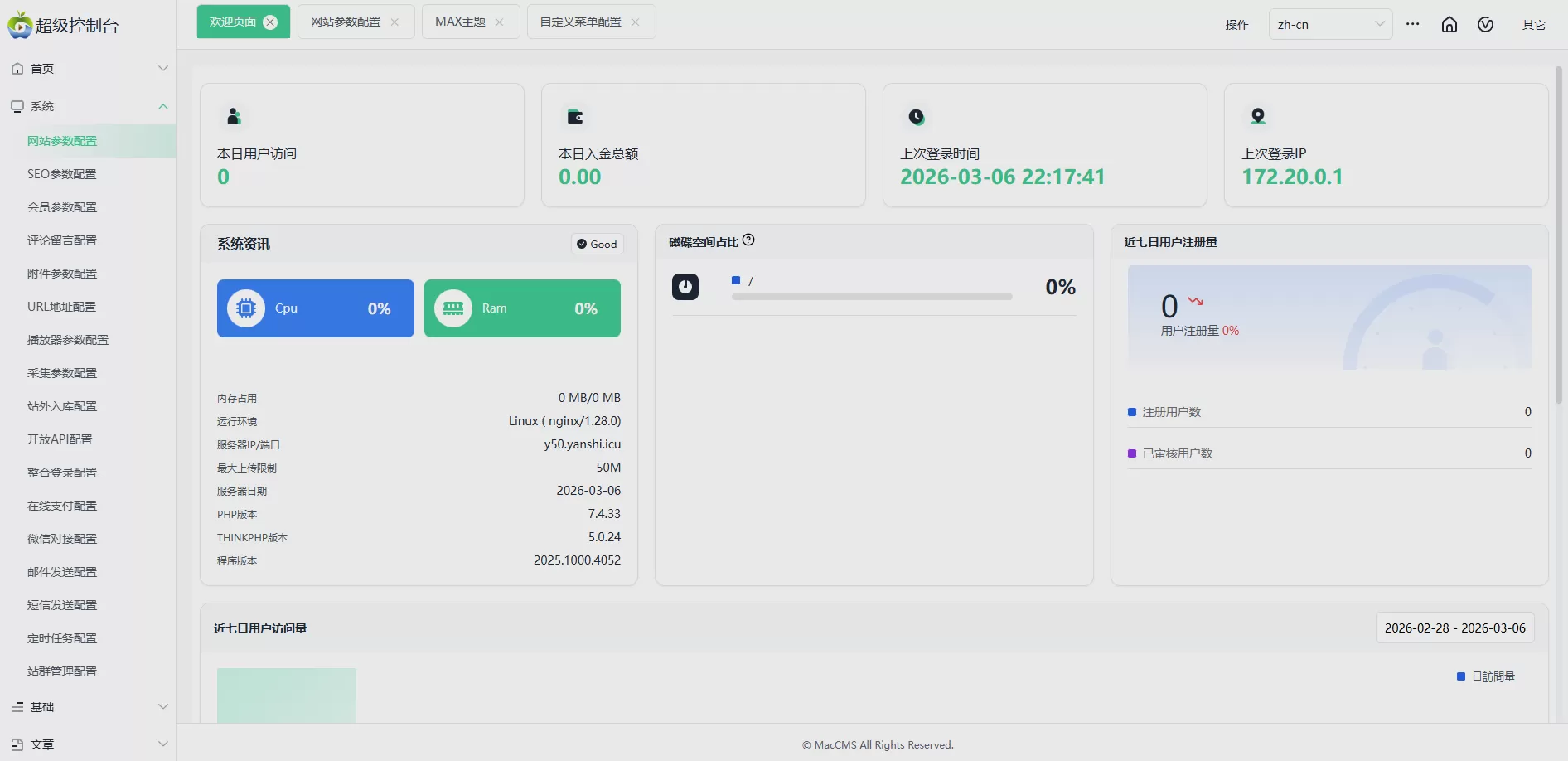Open 在线支付配置 settings page
Image resolution: width=1568 pixels, height=761 pixels.
point(62,506)
